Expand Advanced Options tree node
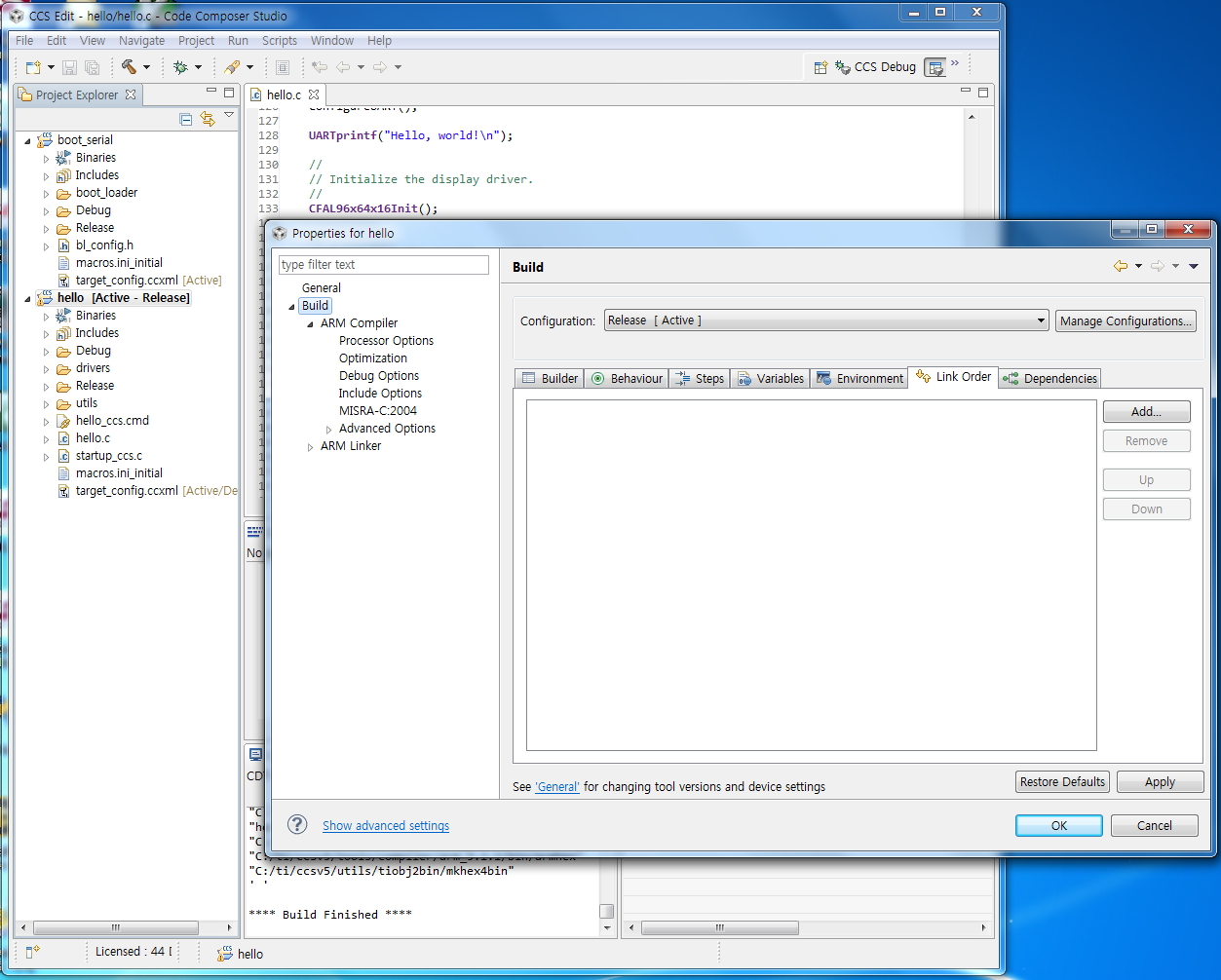 tap(328, 429)
